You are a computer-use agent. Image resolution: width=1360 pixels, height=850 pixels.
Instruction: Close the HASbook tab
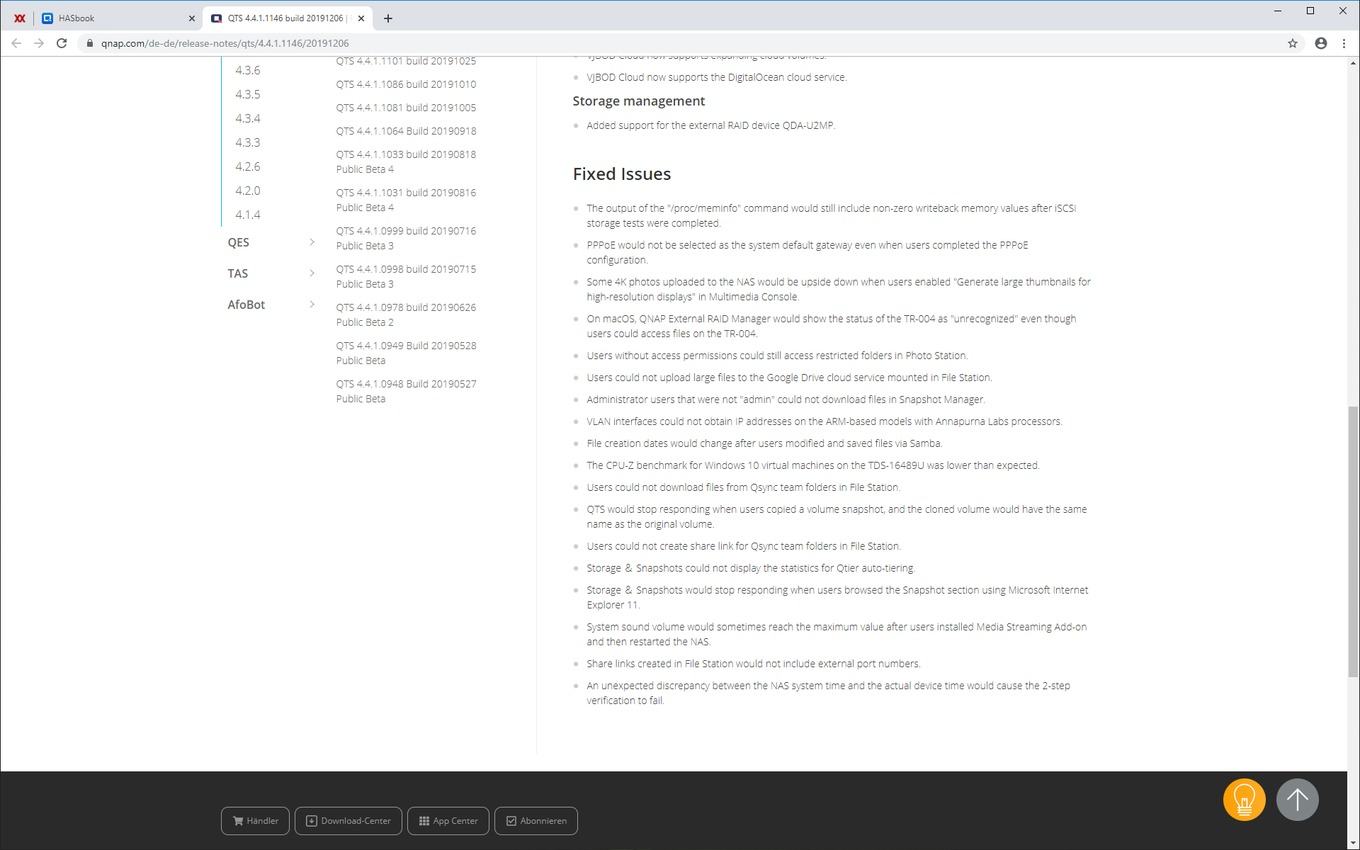click(192, 18)
